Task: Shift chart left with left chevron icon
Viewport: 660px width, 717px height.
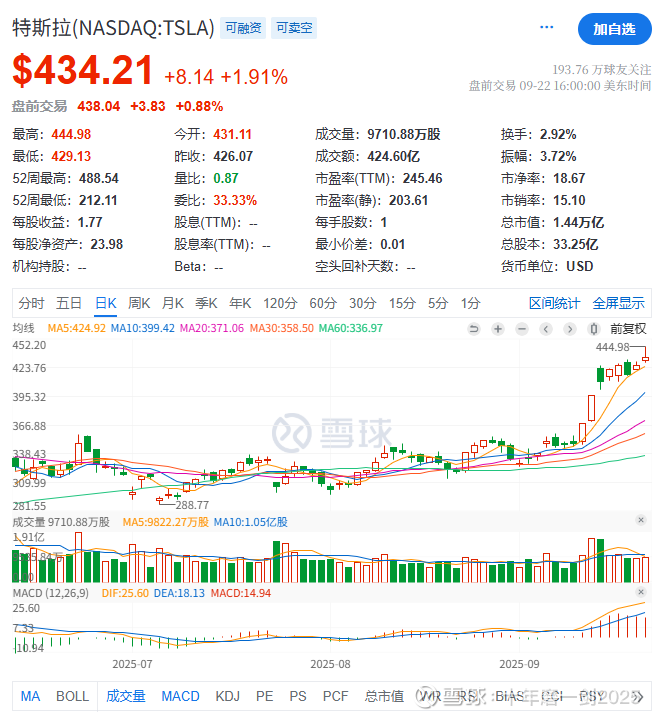Action: pos(546,329)
